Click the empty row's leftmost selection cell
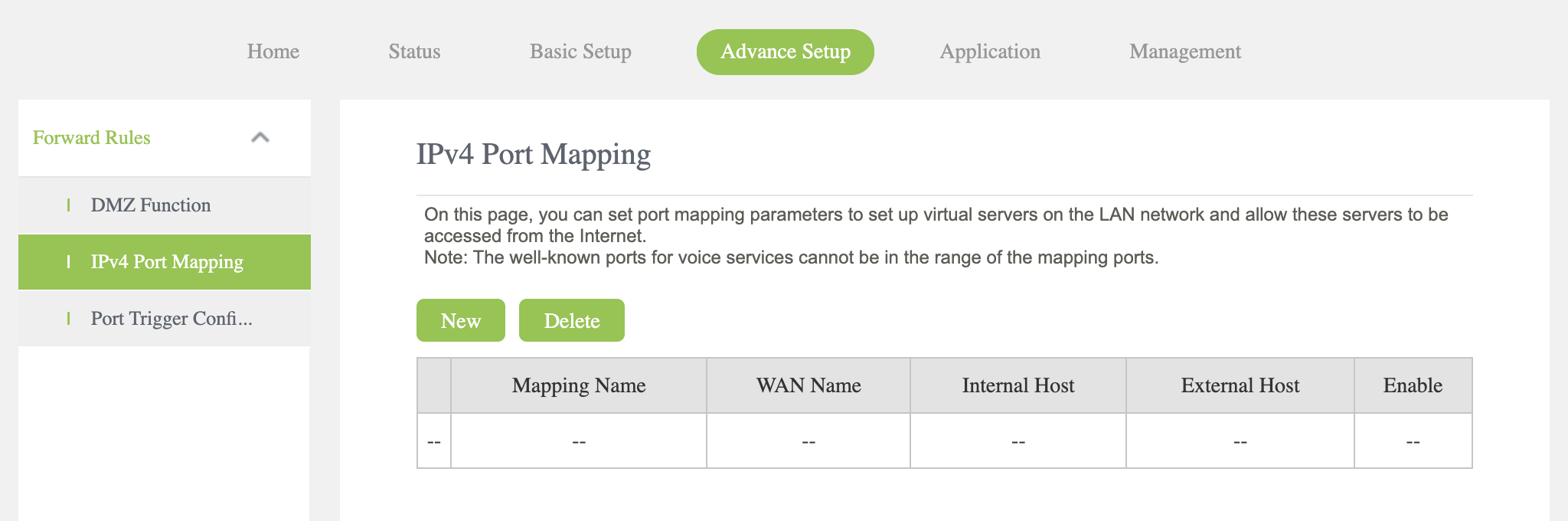Viewport: 1568px width, 521px height. pyautogui.click(x=434, y=441)
